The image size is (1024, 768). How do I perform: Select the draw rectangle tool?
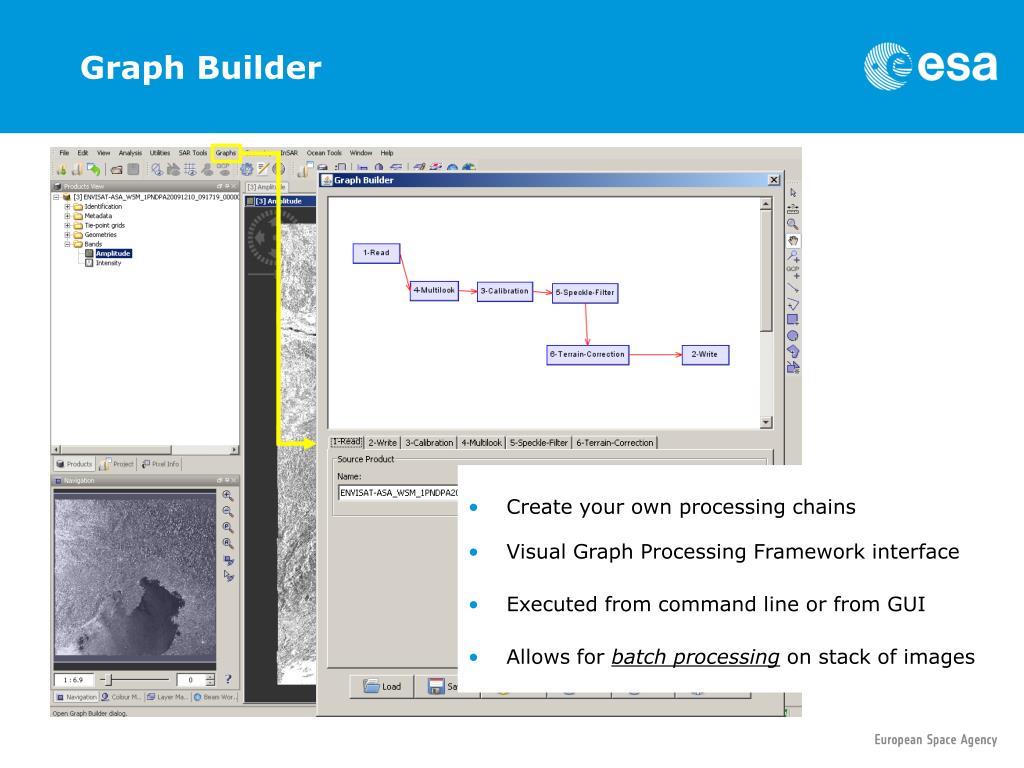pos(793,320)
